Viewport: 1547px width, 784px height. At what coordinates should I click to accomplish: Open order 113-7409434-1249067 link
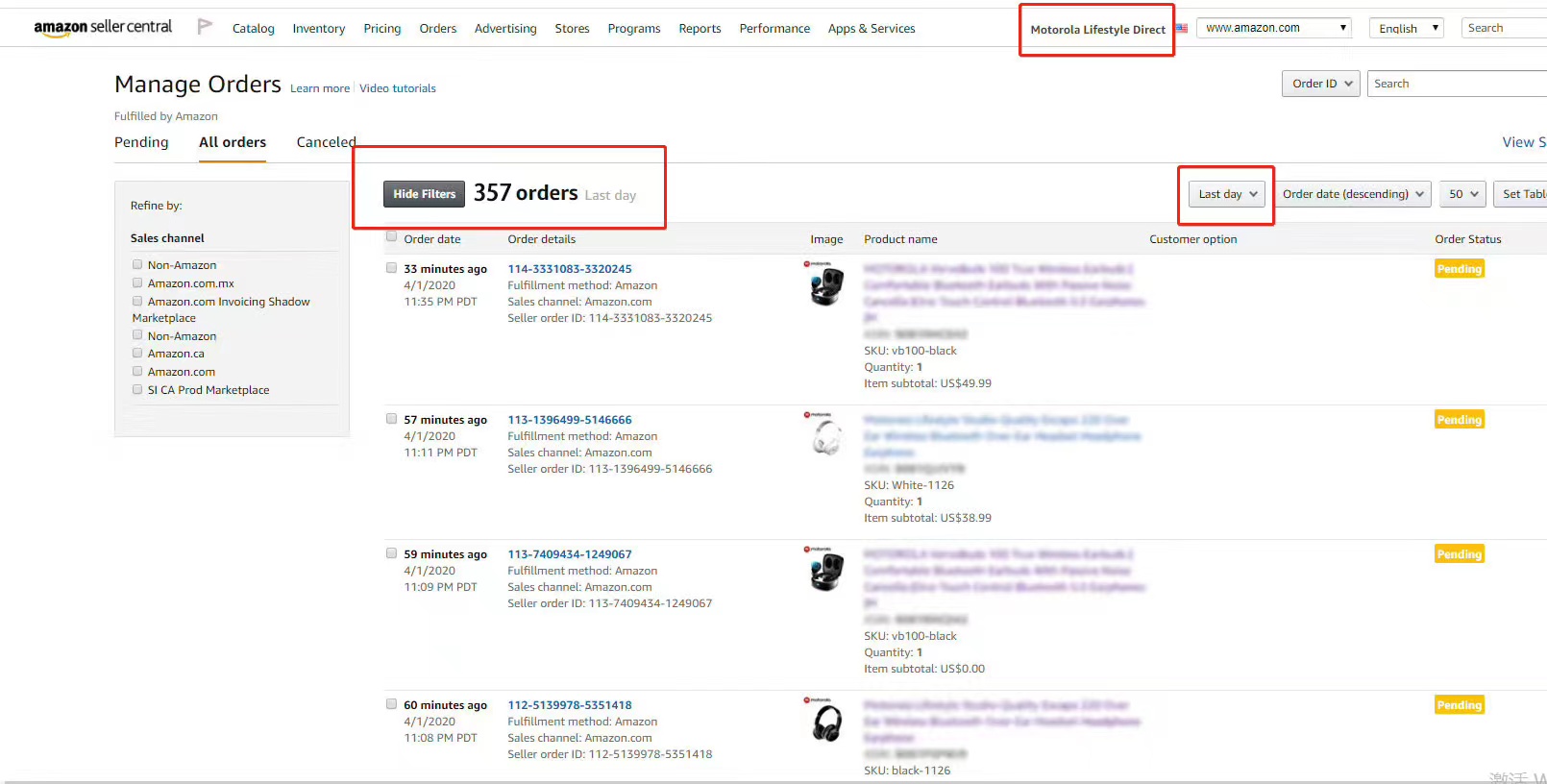click(x=570, y=554)
